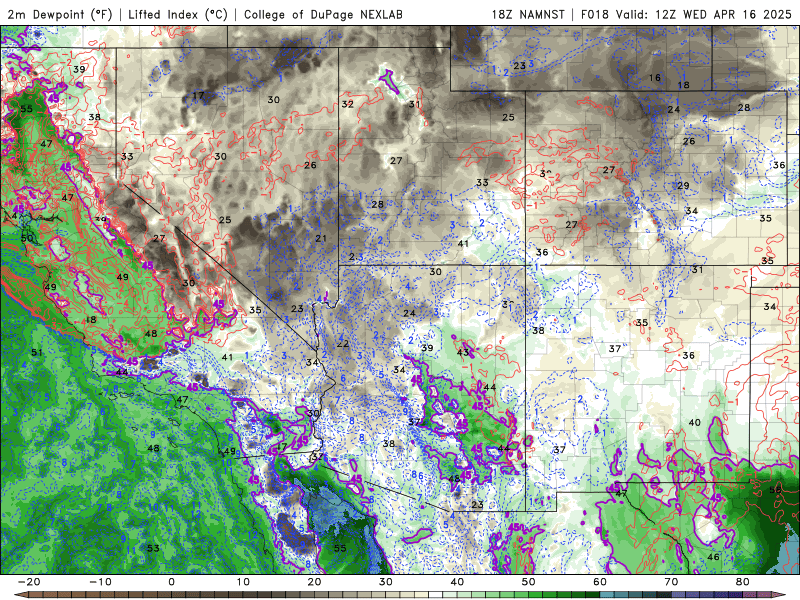Click the '21' dewpoint value on the map
The image size is (800, 600).
[320, 238]
